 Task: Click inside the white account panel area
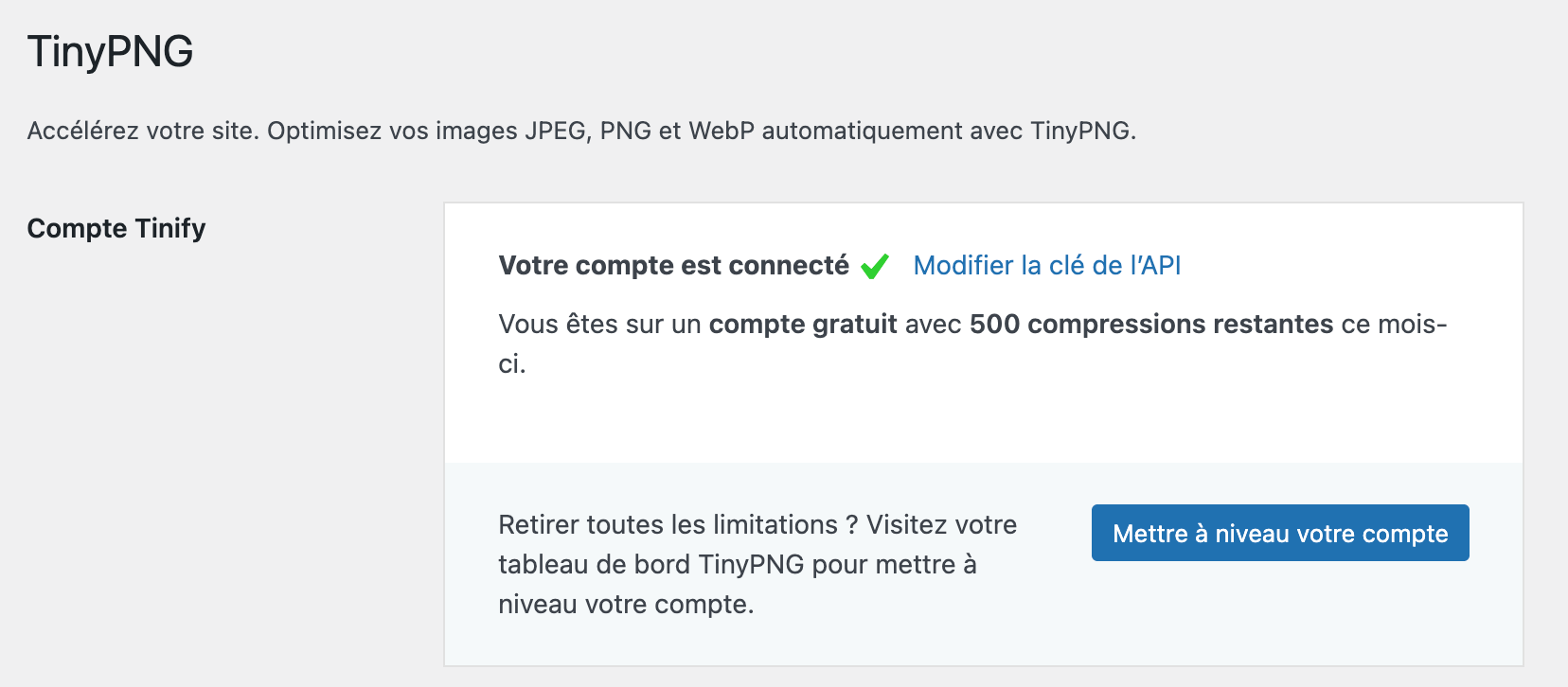tap(982, 416)
